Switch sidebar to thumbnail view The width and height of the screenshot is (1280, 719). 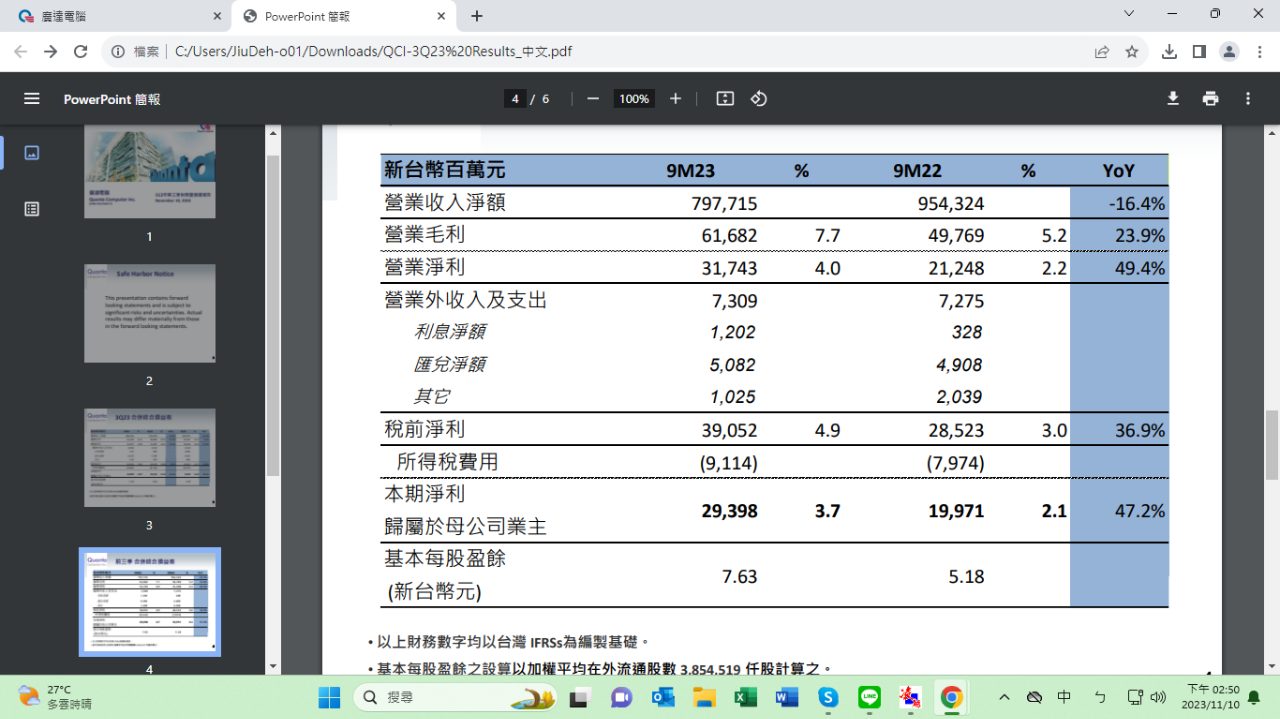click(x=32, y=153)
